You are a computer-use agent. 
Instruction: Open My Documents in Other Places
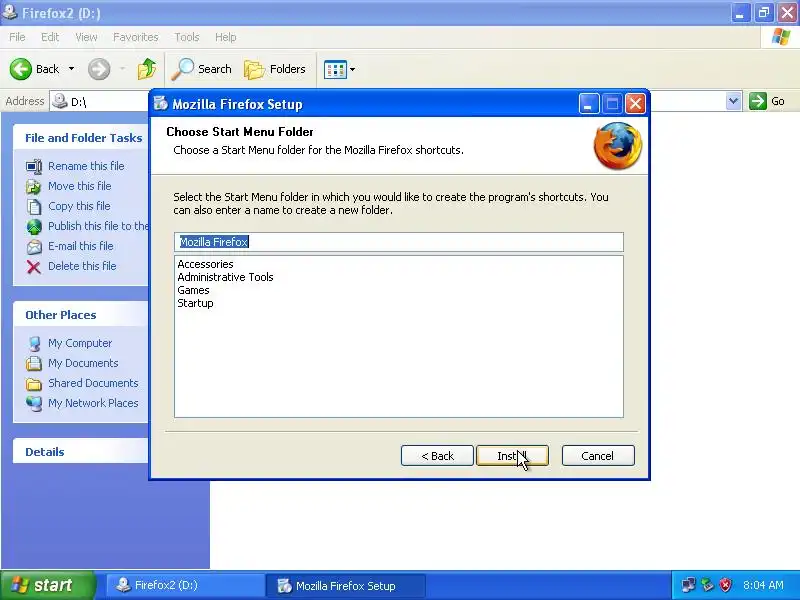(83, 363)
